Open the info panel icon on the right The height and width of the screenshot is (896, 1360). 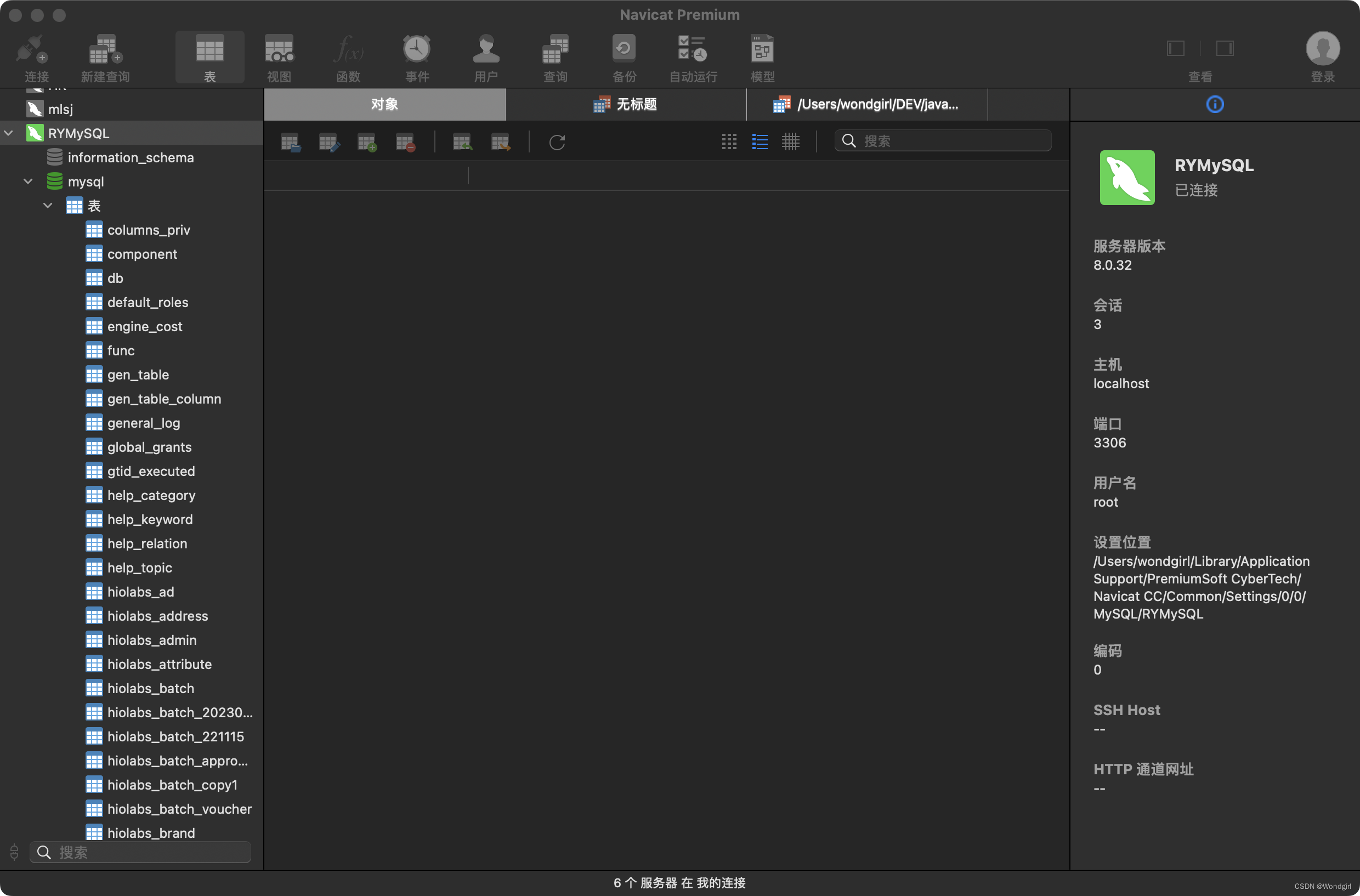[1214, 104]
